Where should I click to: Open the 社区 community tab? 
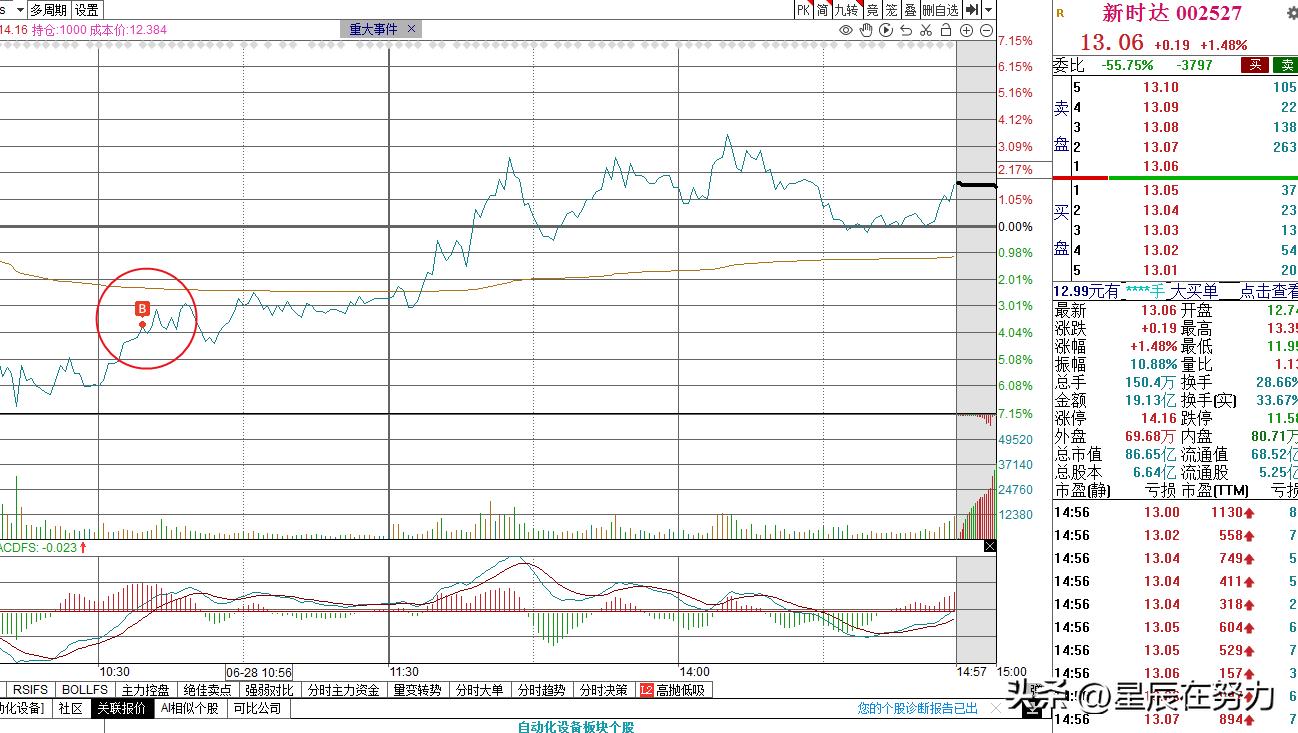70,708
